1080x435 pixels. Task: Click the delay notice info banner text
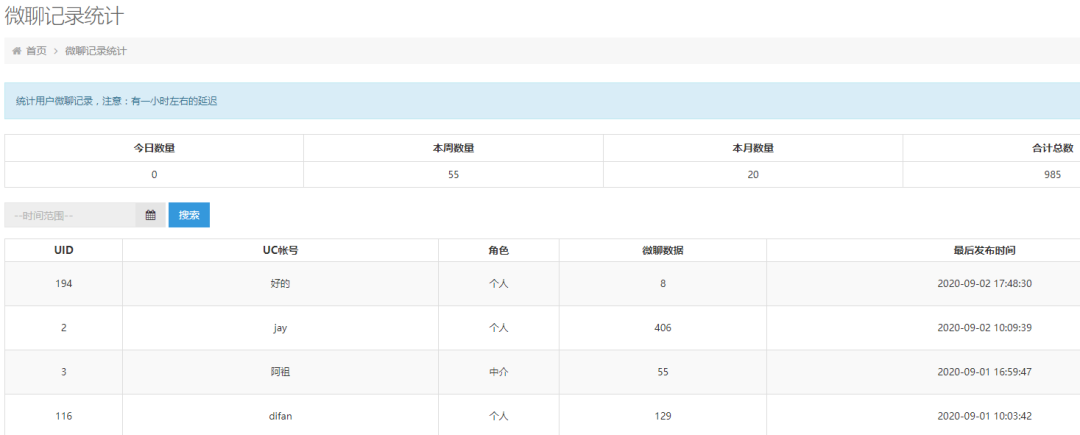[x=116, y=101]
